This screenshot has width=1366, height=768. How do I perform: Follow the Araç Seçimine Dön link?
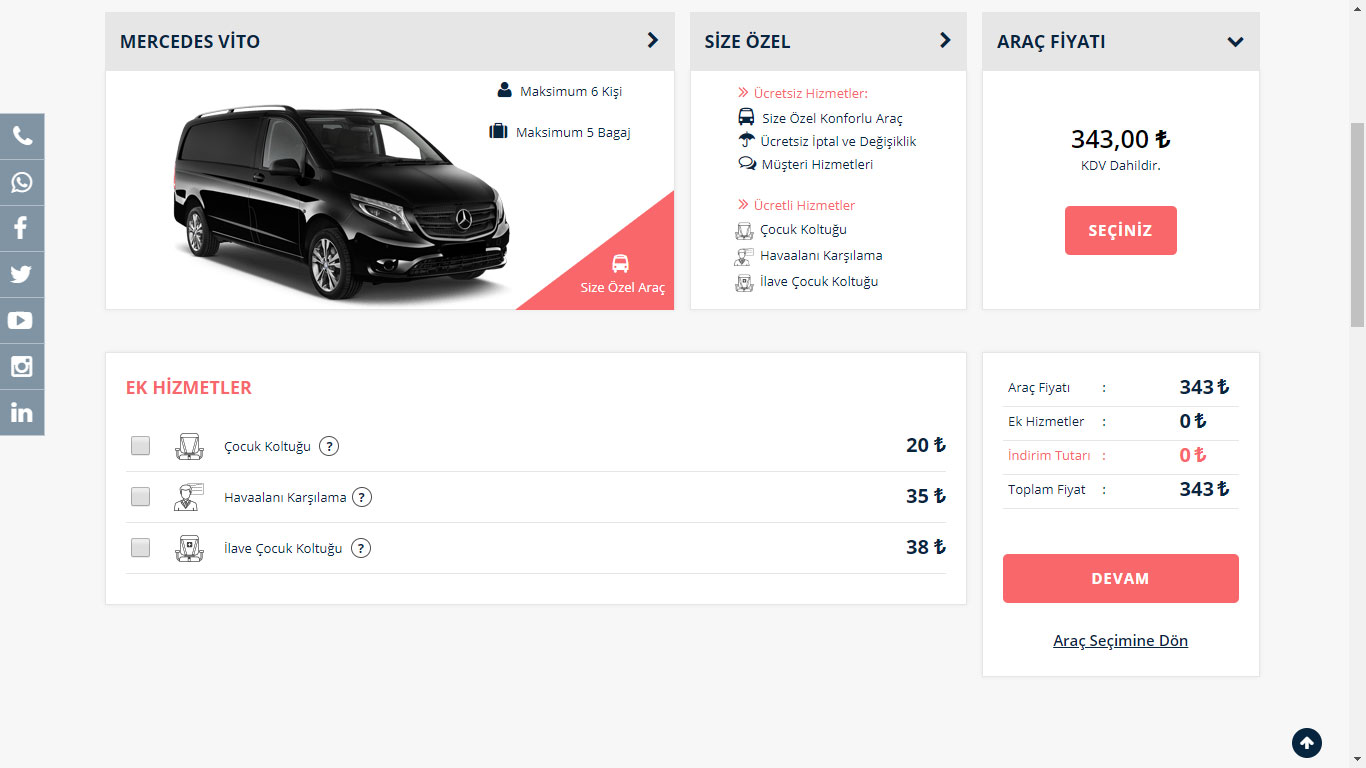[x=1120, y=640]
